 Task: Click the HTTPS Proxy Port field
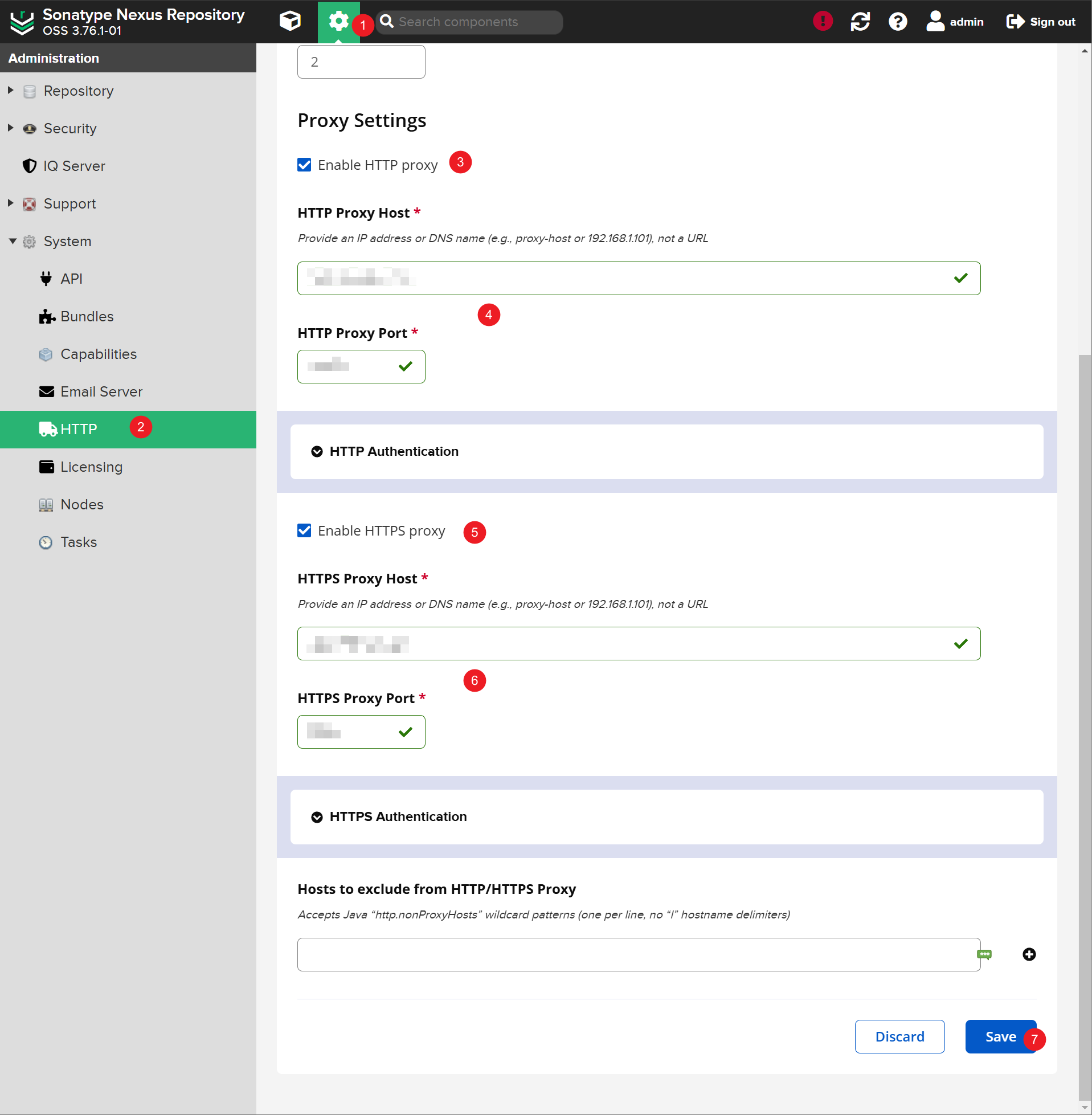coord(361,732)
